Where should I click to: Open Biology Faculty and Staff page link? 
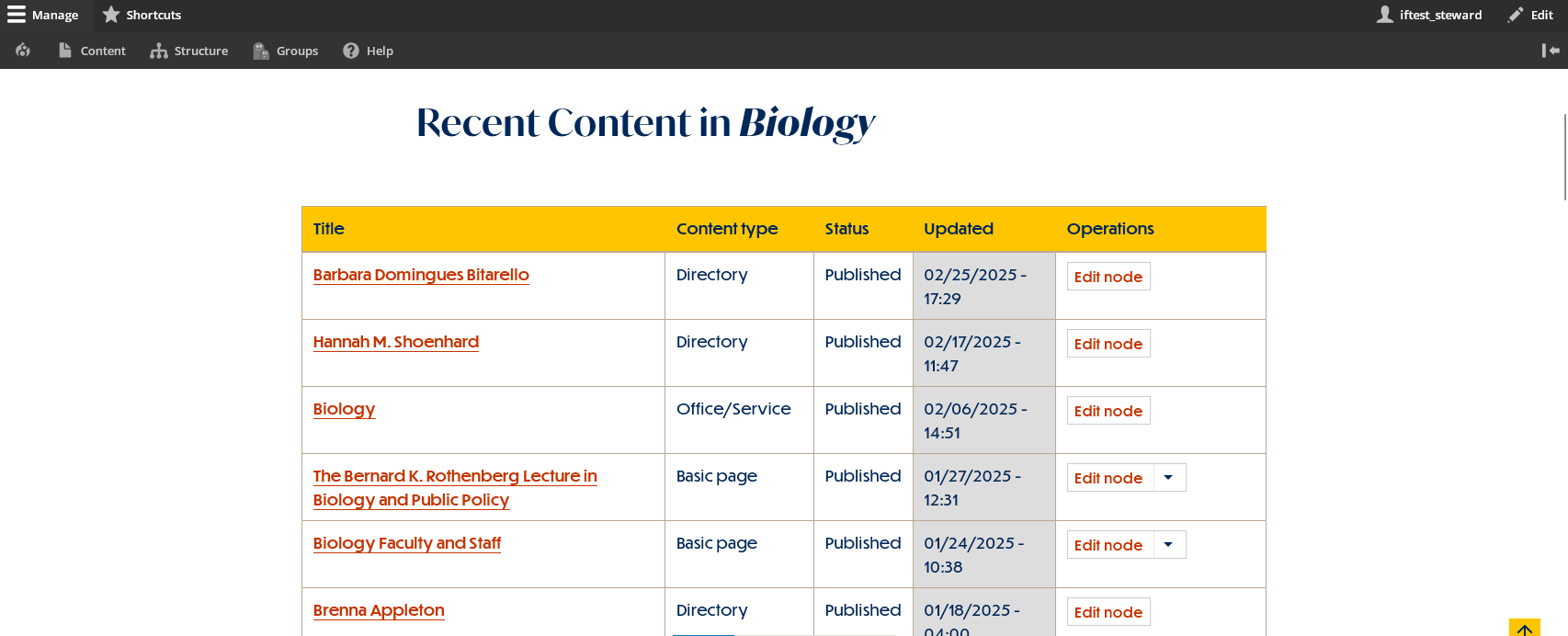point(406,543)
